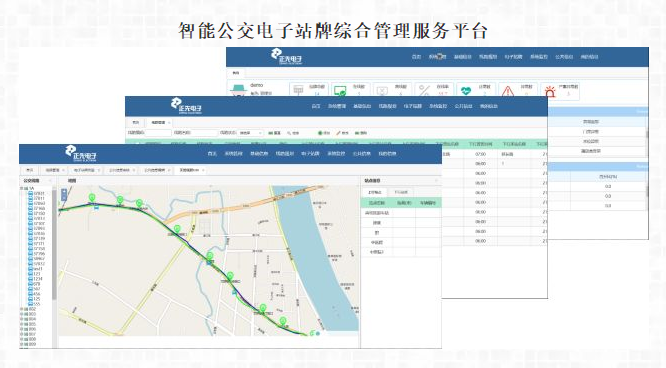Viewport: 666px width, 368px height.
Task: Click the red alarm siren icon
Action: click(x=550, y=91)
